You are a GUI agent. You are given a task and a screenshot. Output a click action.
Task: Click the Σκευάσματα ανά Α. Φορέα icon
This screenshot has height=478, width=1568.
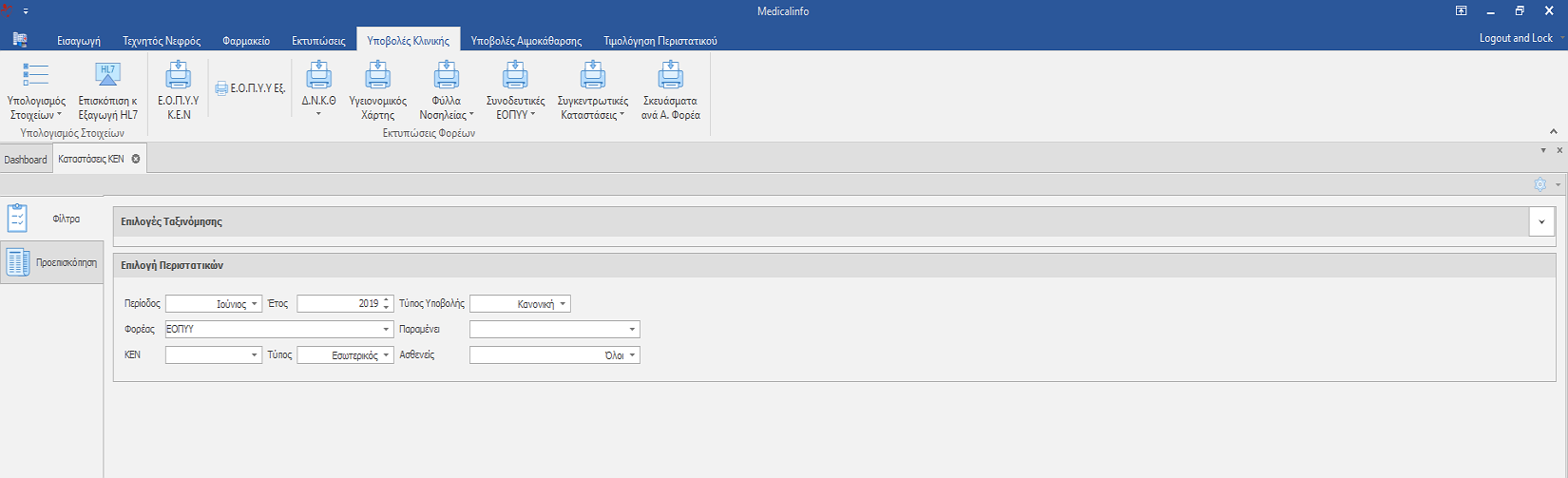coord(670,76)
